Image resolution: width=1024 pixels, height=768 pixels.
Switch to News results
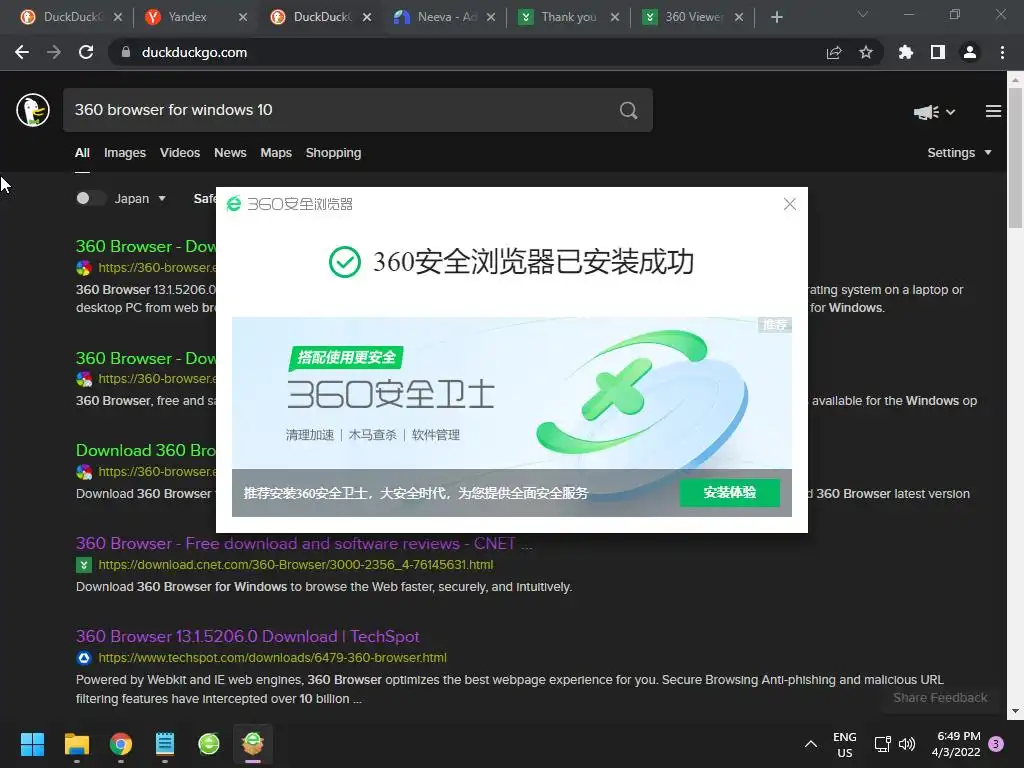(230, 153)
